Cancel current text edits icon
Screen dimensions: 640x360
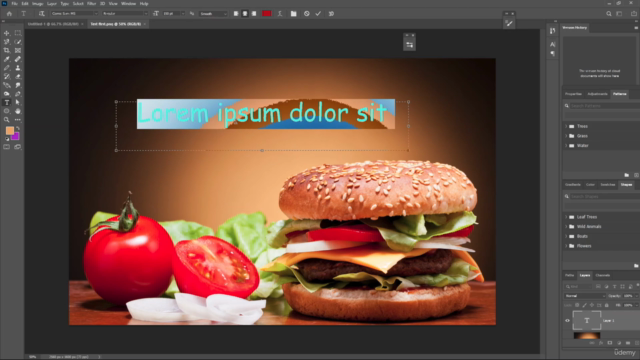click(307, 13)
